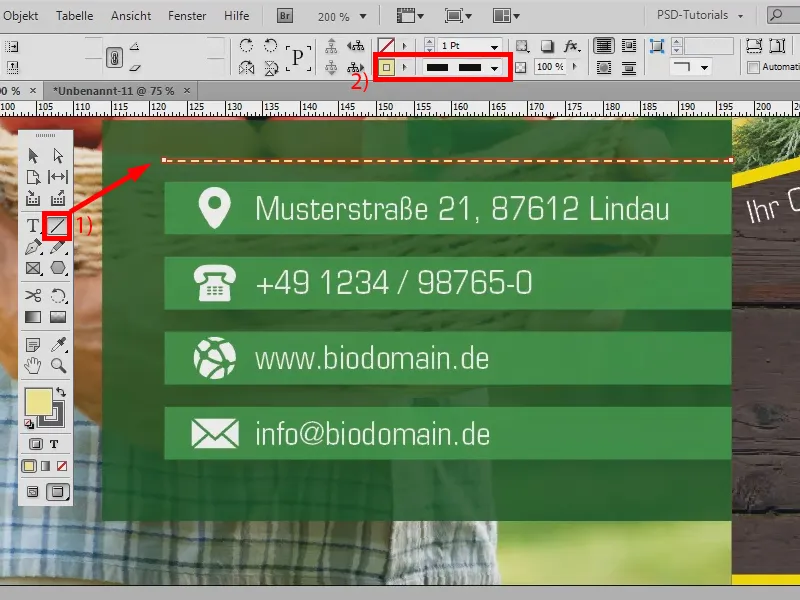Viewport: 800px width, 600px height.
Task: Click the Fit Content to Frame icon
Action: pyautogui.click(x=754, y=46)
